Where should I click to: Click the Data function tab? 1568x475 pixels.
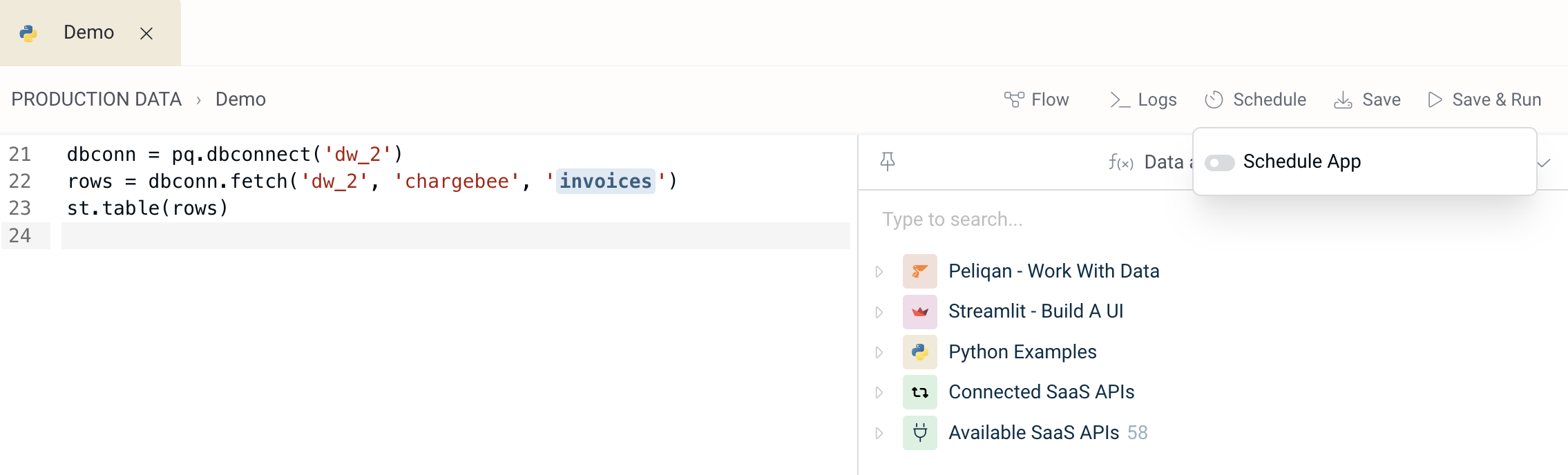pos(1150,162)
